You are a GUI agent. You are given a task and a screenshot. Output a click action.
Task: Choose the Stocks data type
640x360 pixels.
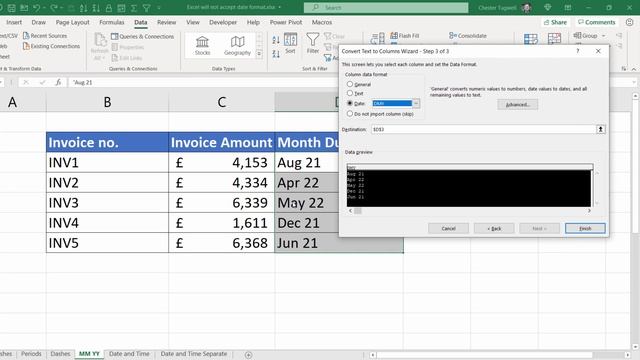(202, 45)
